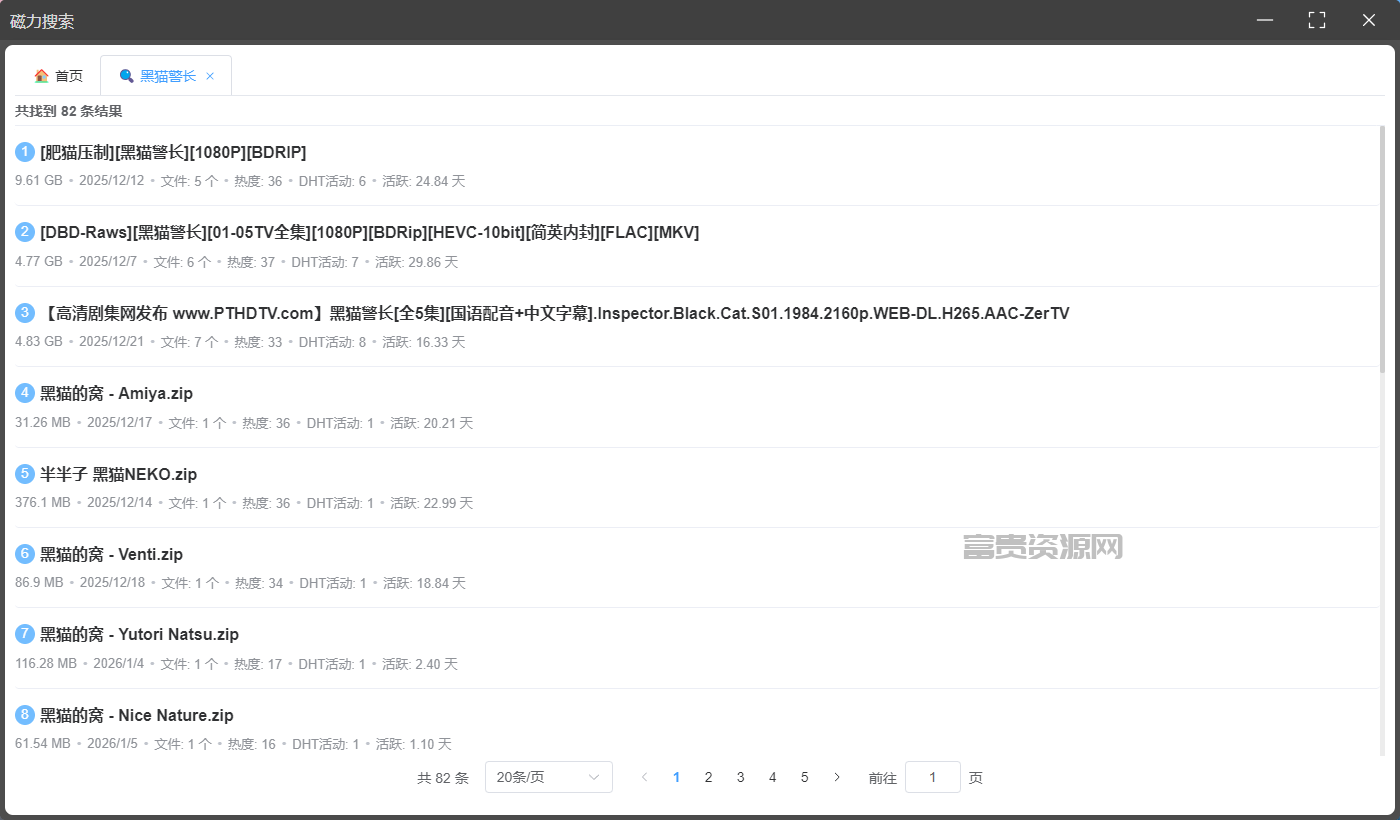Focus the 前往 page number input field
Image resolution: width=1400 pixels, height=820 pixels.
(933, 777)
